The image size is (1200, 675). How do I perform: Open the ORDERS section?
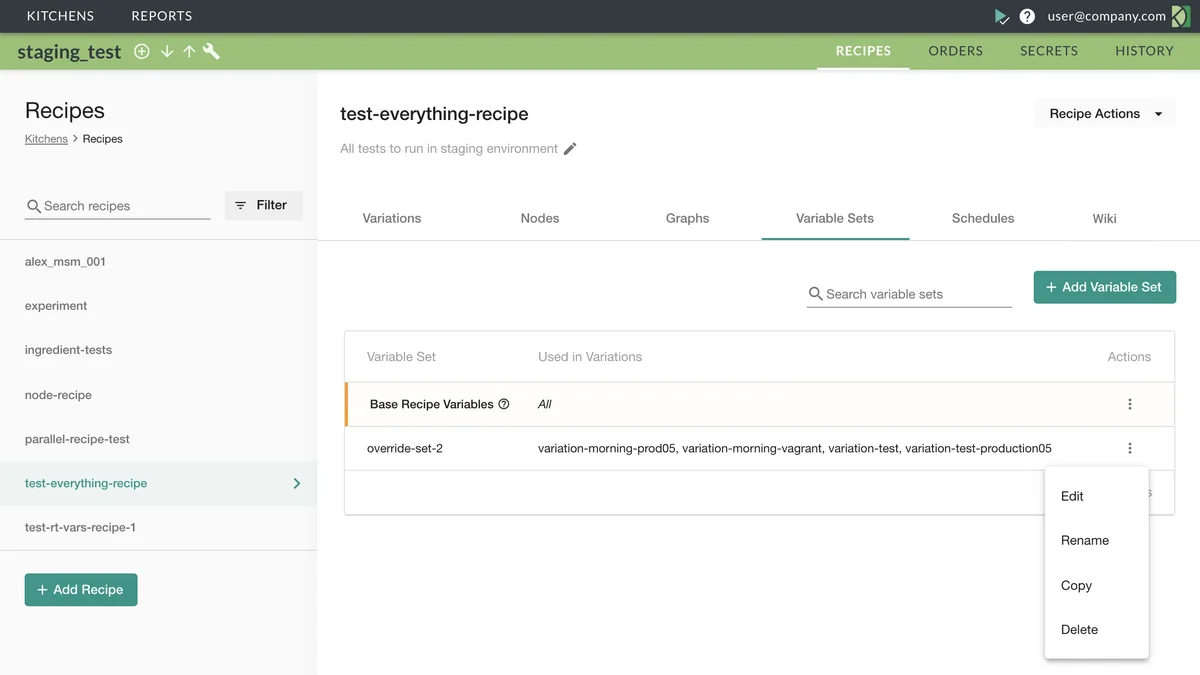coord(955,50)
